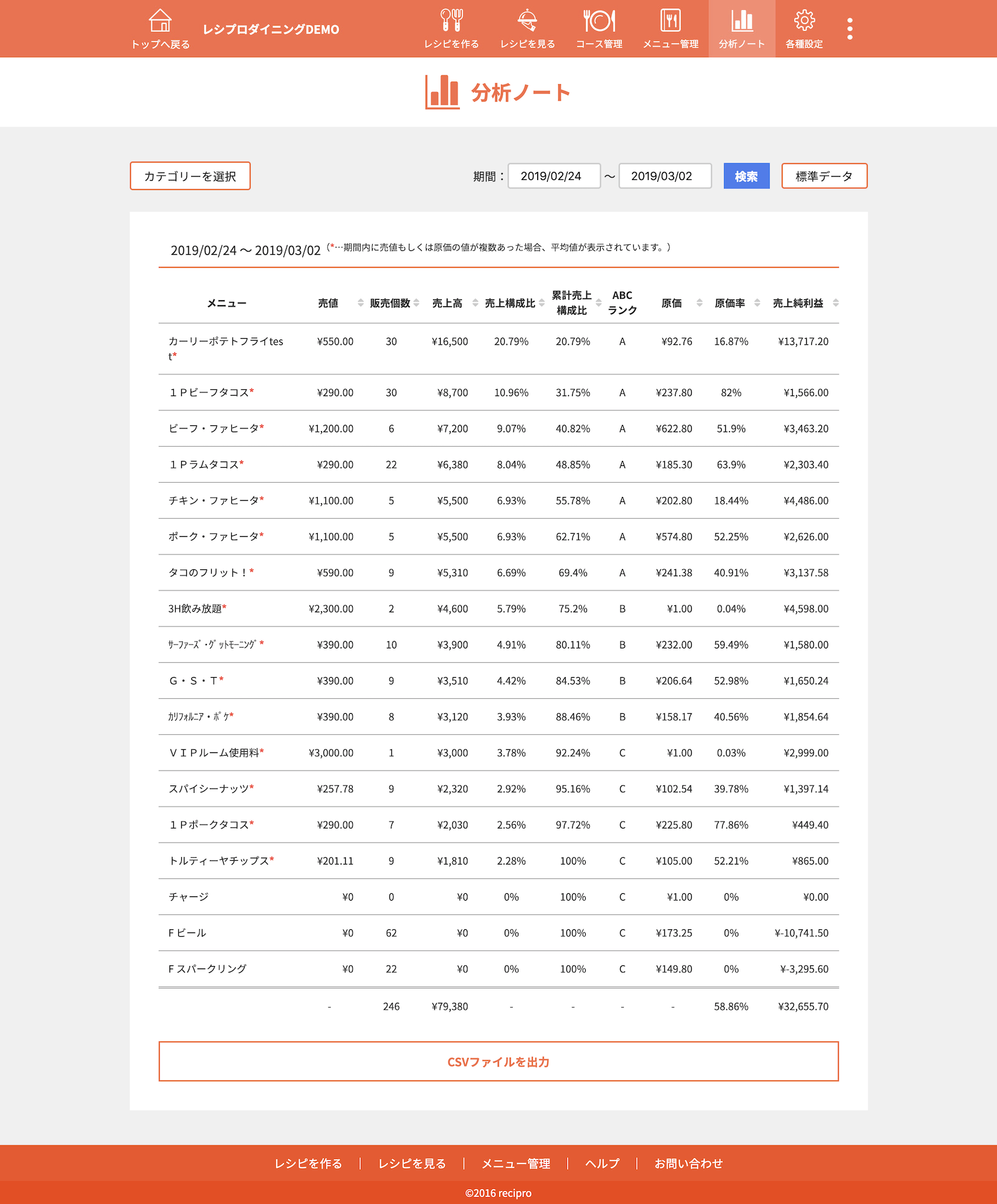Viewport: 997px width, 1204px height.
Task: Open the レシピを見る serving dish icon
Action: click(x=527, y=21)
